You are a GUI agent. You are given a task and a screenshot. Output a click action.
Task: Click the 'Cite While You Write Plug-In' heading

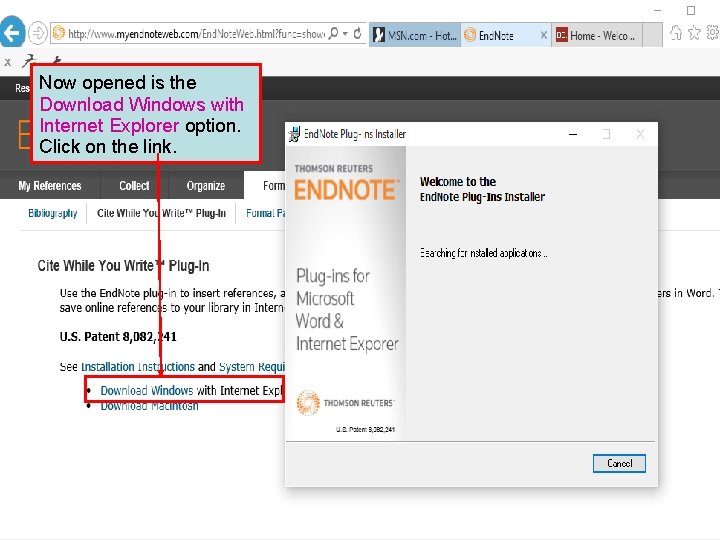click(x=123, y=265)
